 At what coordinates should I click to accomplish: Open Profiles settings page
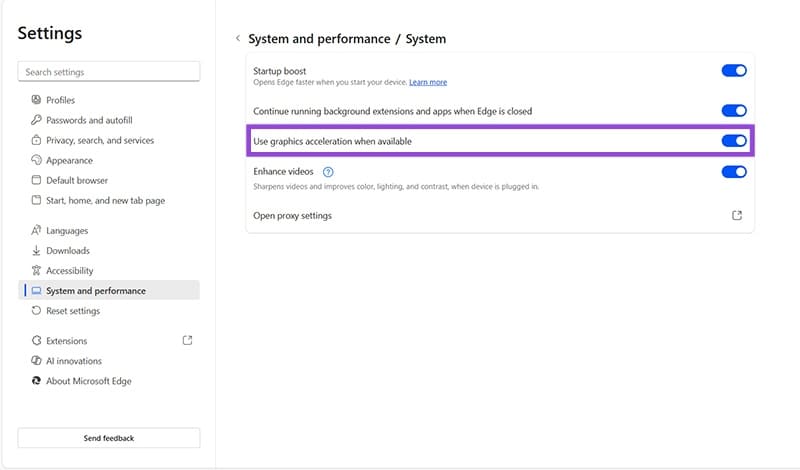click(x=109, y=100)
